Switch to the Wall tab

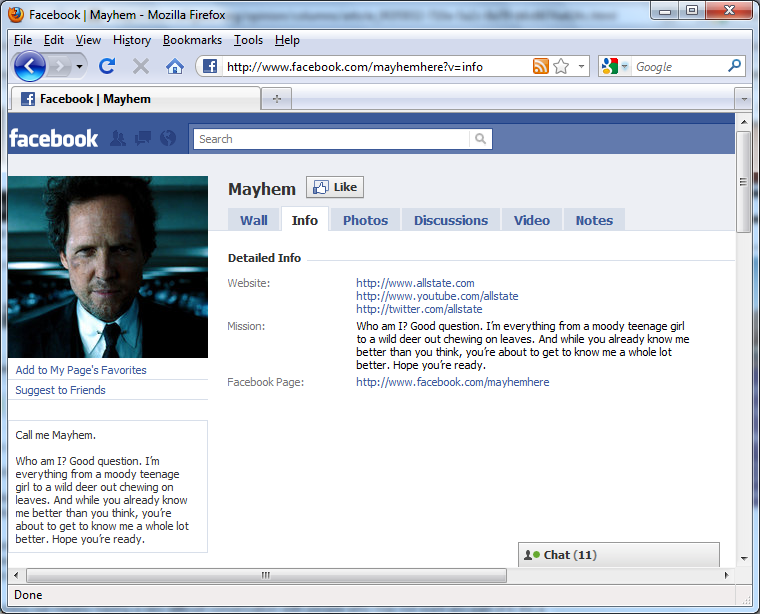click(x=253, y=220)
